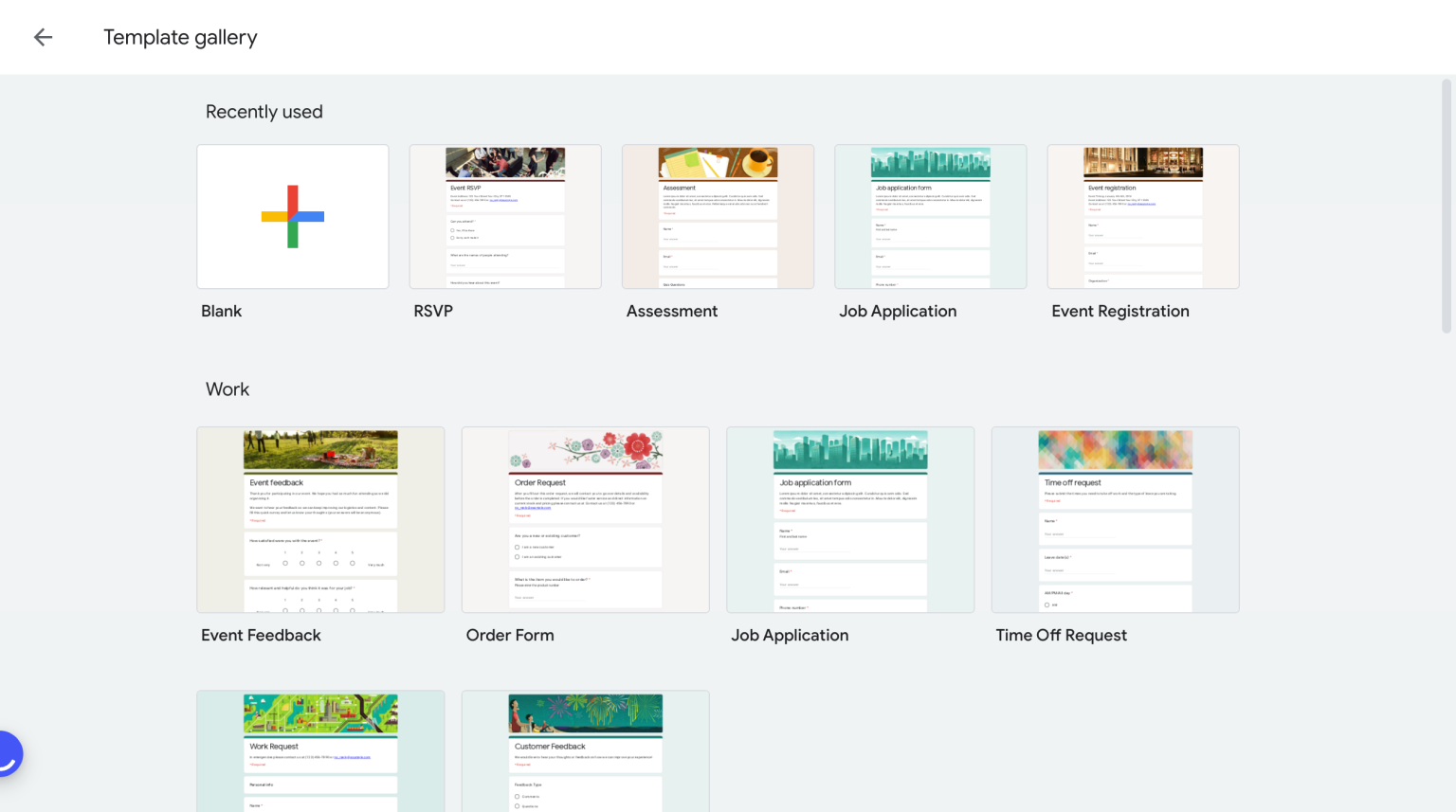
Task: Select the Work Request template preview
Action: (x=319, y=751)
